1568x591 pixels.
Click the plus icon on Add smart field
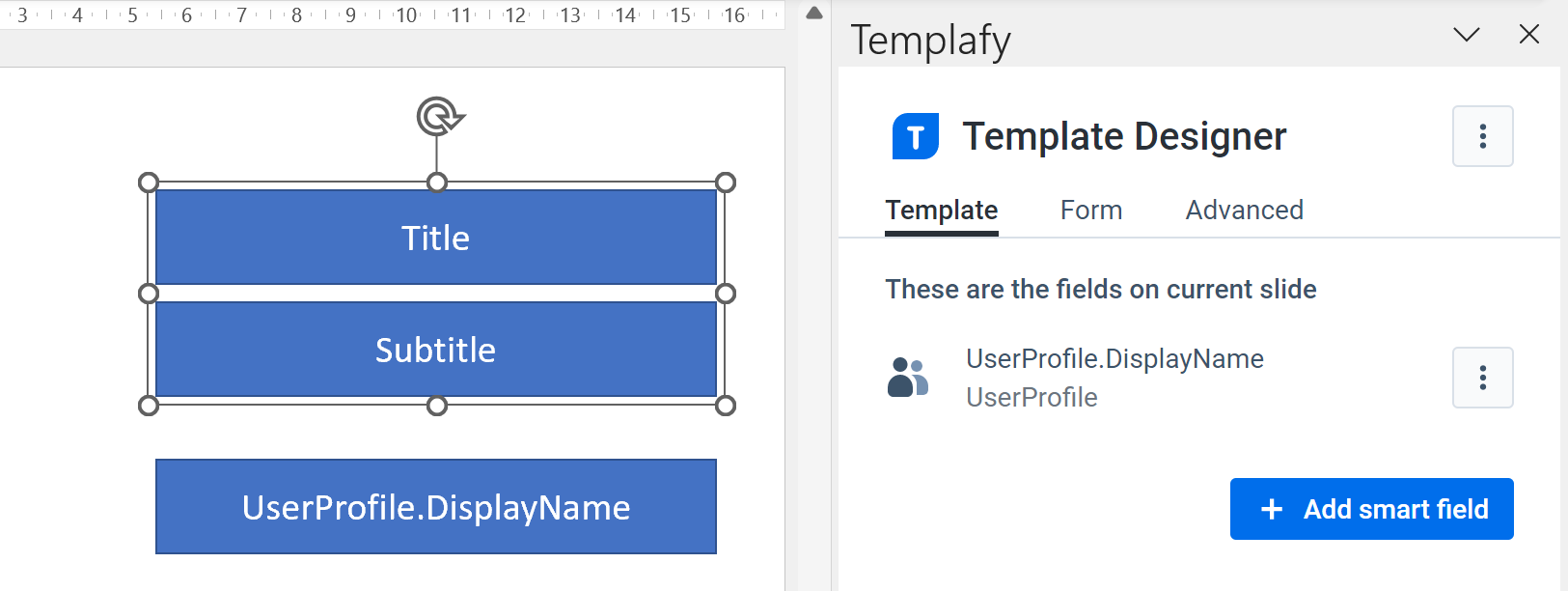(x=1275, y=509)
